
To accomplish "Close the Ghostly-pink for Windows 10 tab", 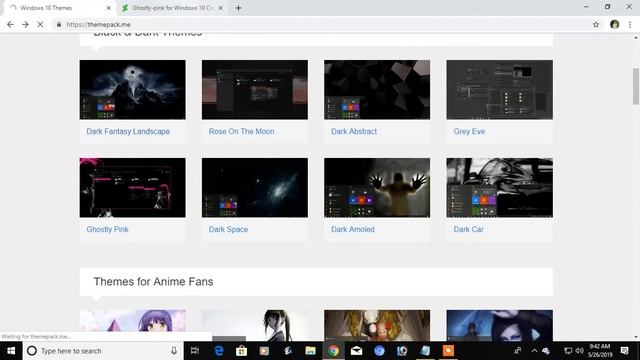I will (x=220, y=8).
